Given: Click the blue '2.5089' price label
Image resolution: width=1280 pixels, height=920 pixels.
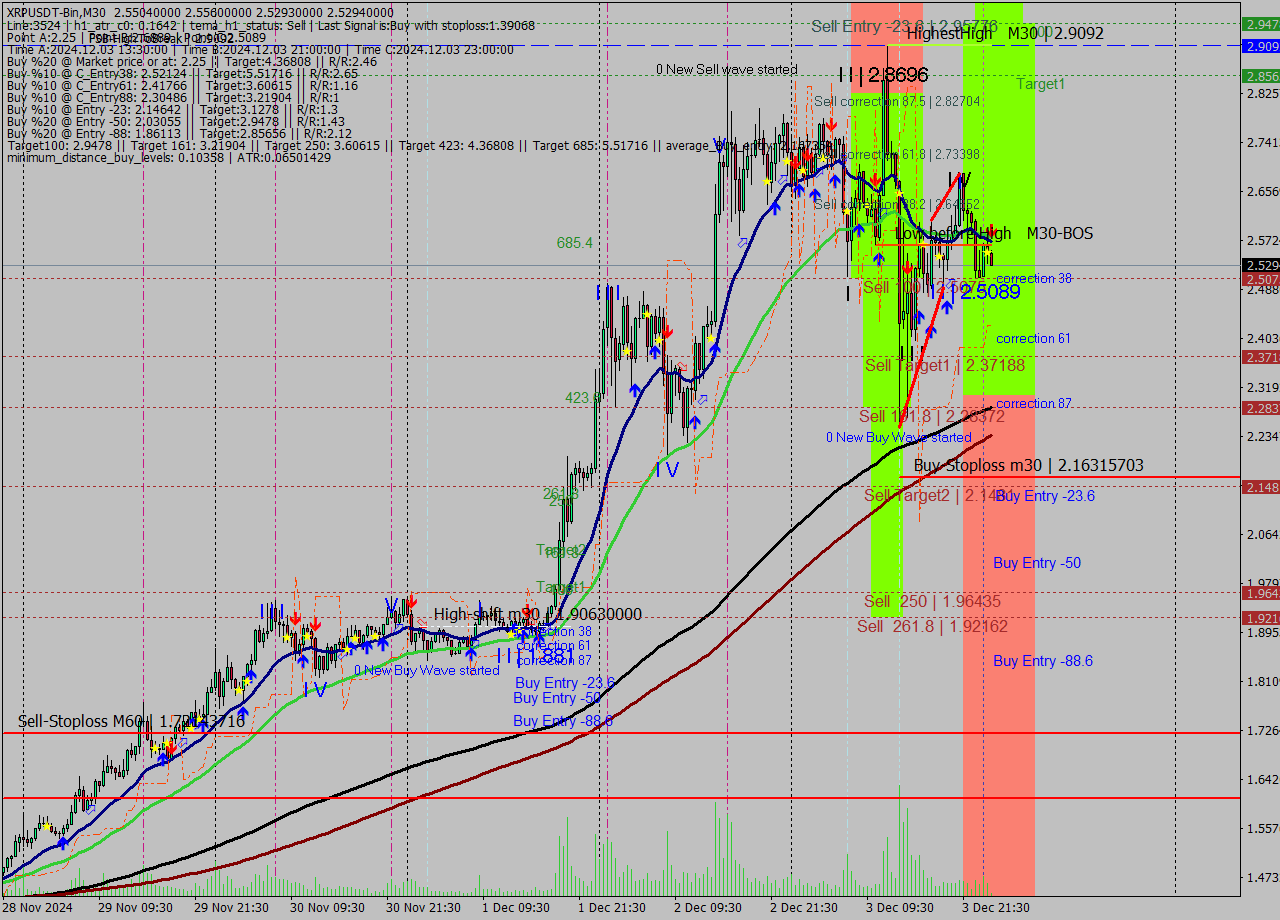Looking at the screenshot, I should (990, 292).
